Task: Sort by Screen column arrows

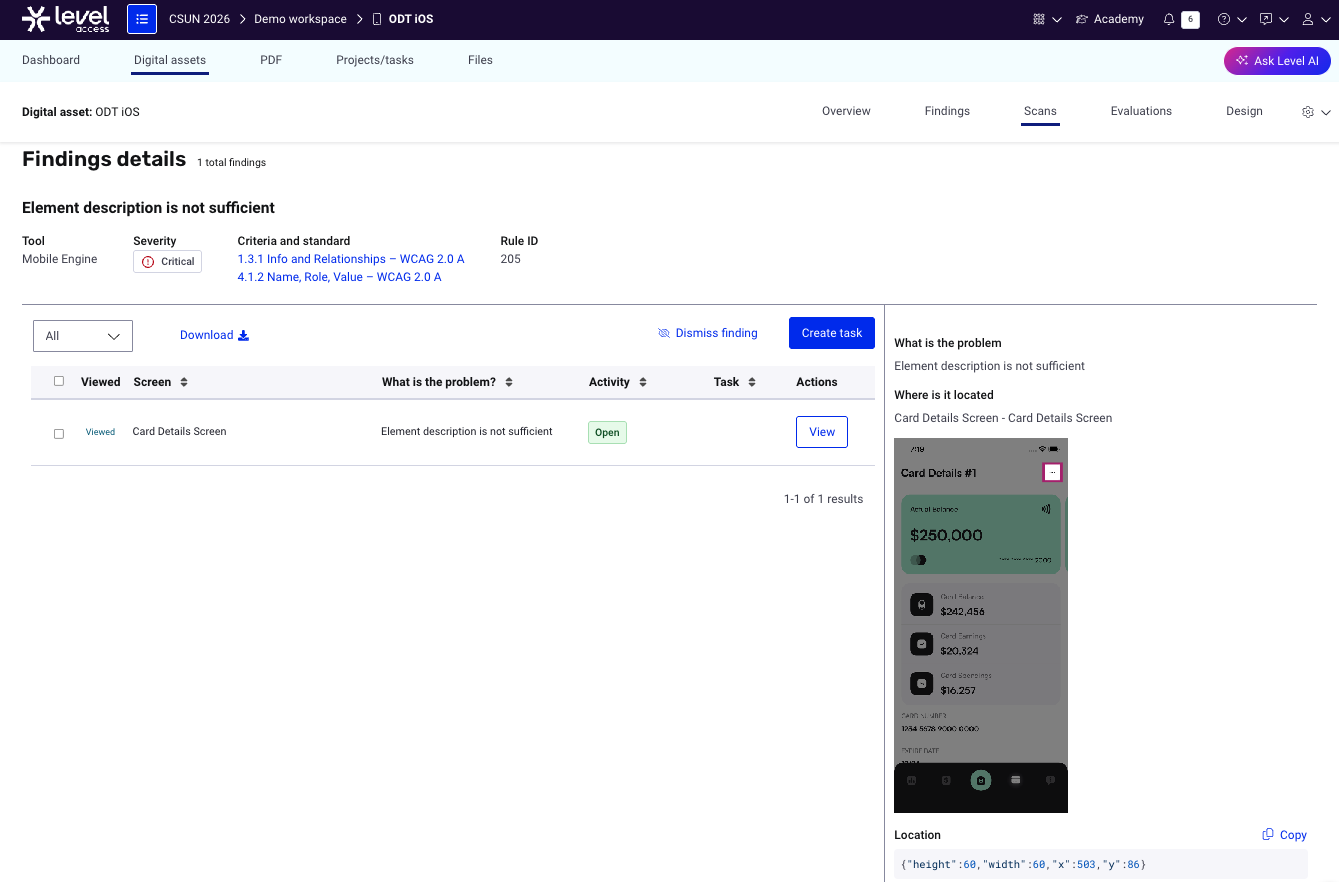Action: coord(184,382)
